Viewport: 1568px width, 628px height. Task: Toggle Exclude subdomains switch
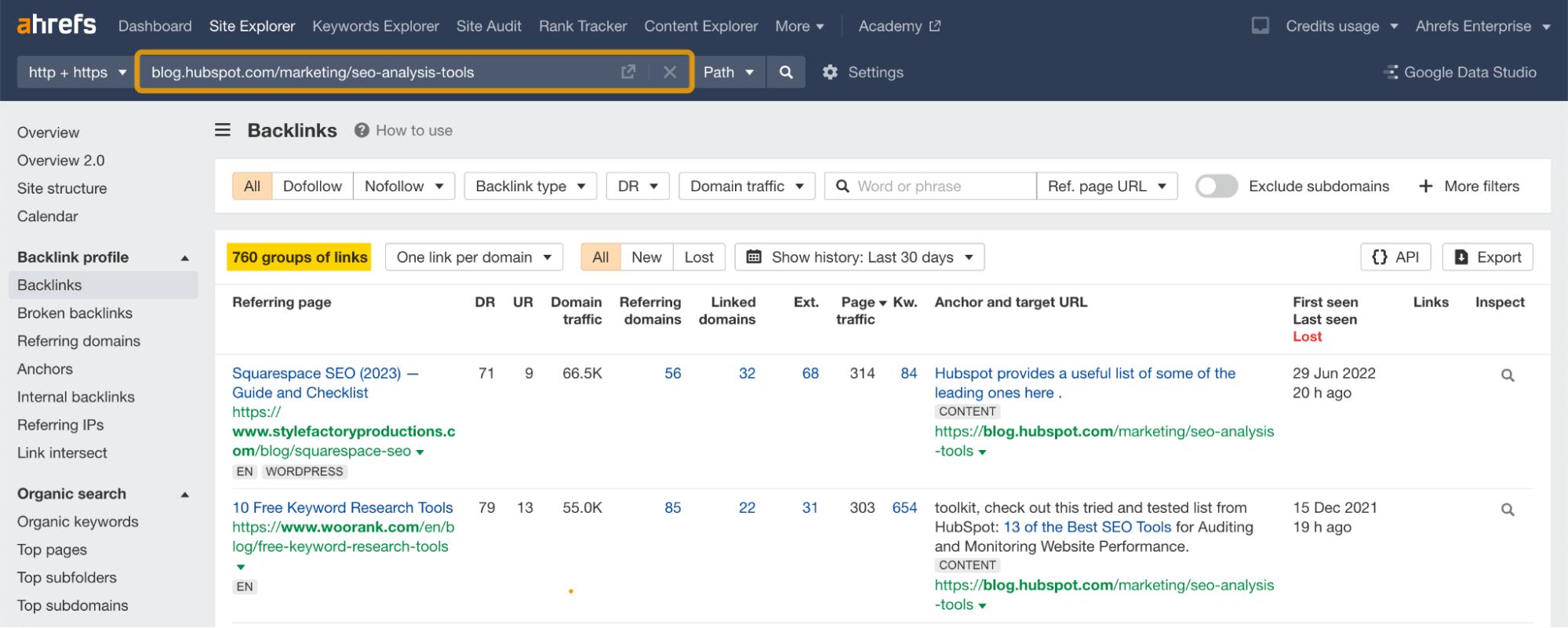tap(1216, 186)
